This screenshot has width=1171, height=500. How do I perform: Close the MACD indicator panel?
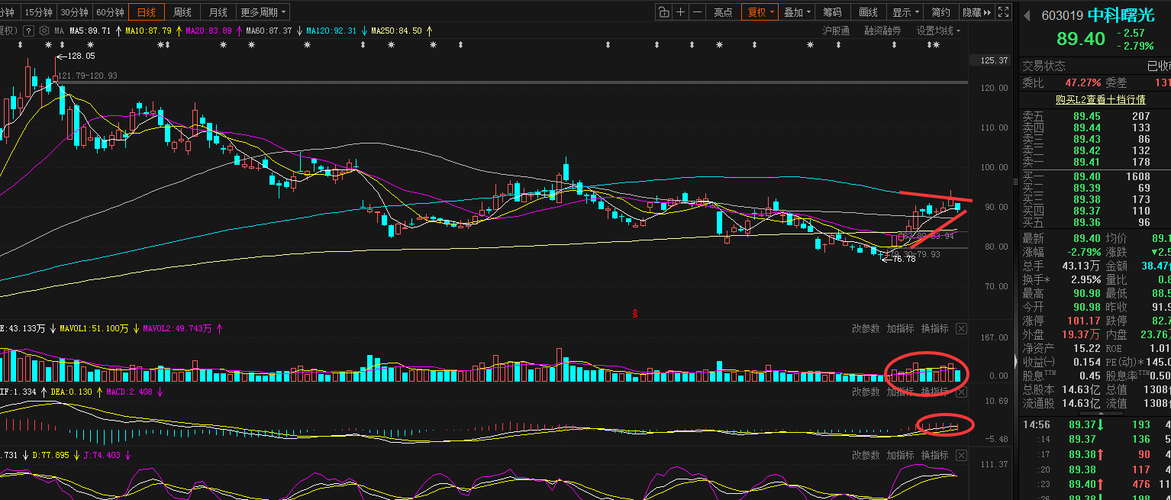coord(961,392)
